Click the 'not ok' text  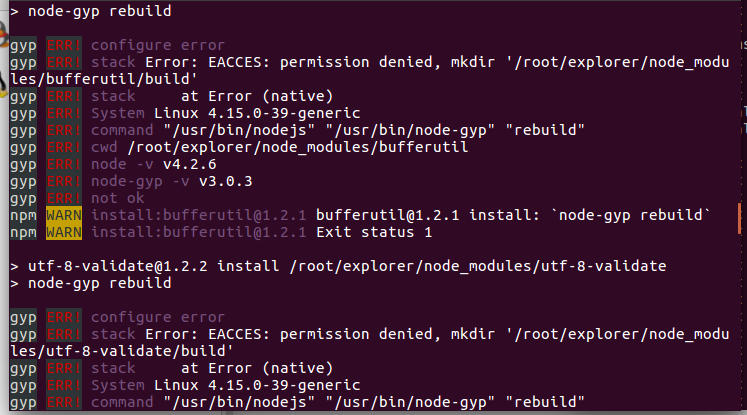[117, 198]
